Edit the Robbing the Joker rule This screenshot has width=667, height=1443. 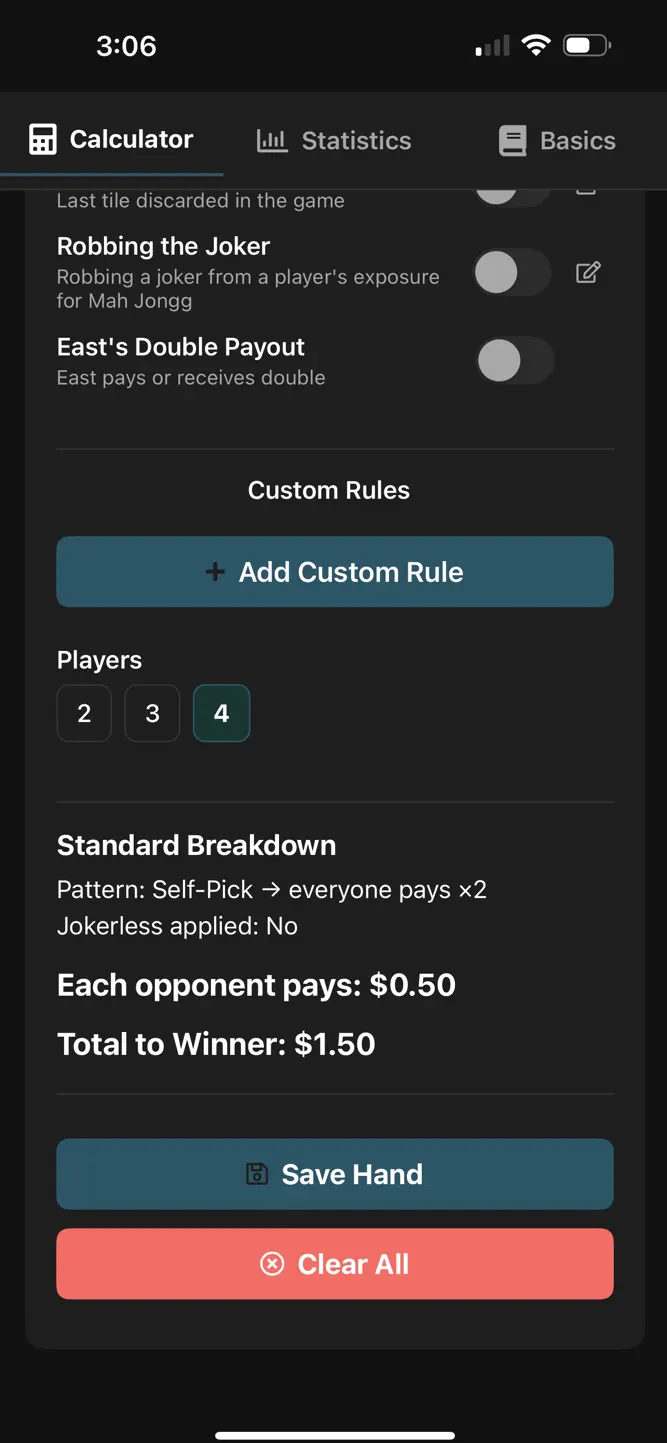[x=588, y=272]
